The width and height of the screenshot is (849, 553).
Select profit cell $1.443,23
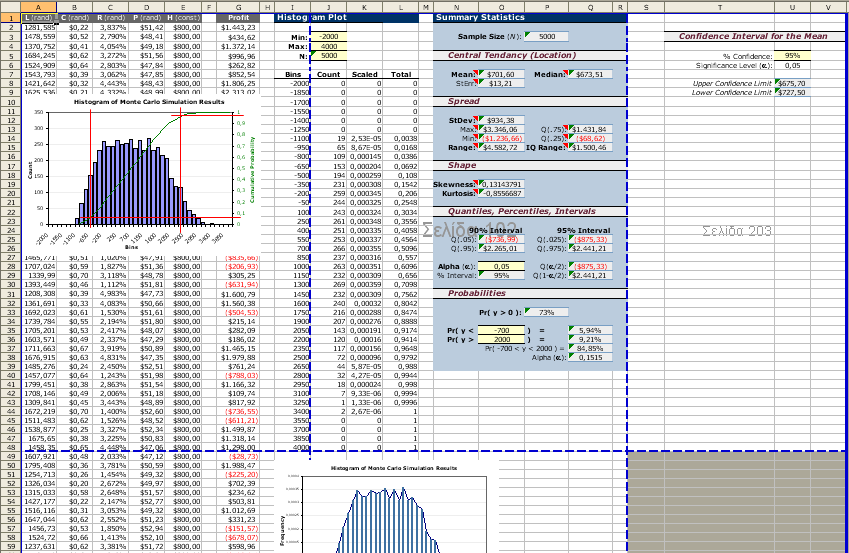[238, 28]
